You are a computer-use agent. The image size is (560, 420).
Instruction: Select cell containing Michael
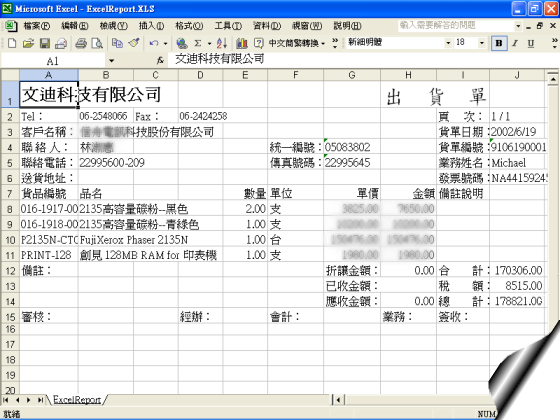tap(518, 163)
